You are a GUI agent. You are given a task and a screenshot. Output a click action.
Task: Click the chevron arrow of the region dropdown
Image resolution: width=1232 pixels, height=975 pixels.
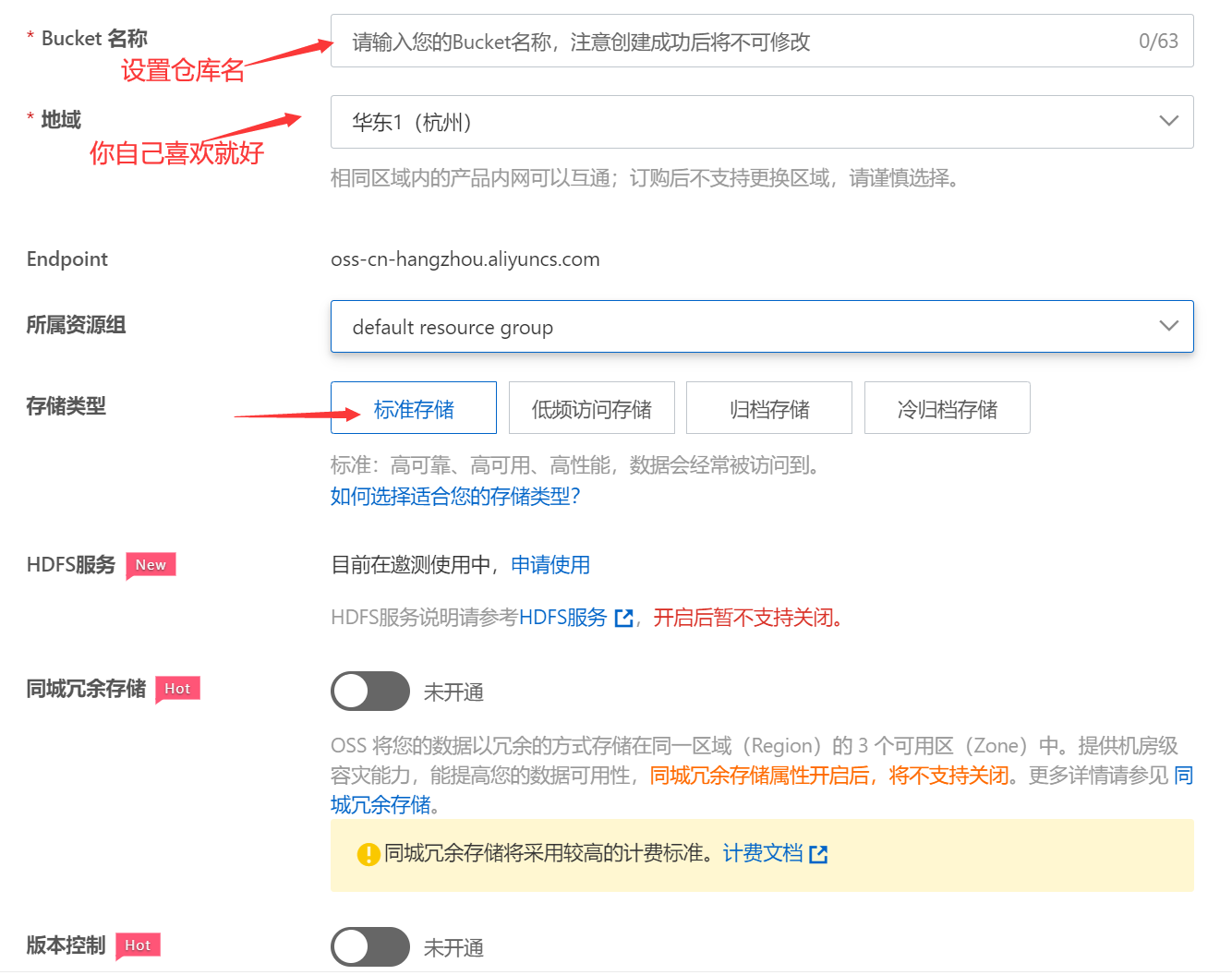coord(1168,121)
